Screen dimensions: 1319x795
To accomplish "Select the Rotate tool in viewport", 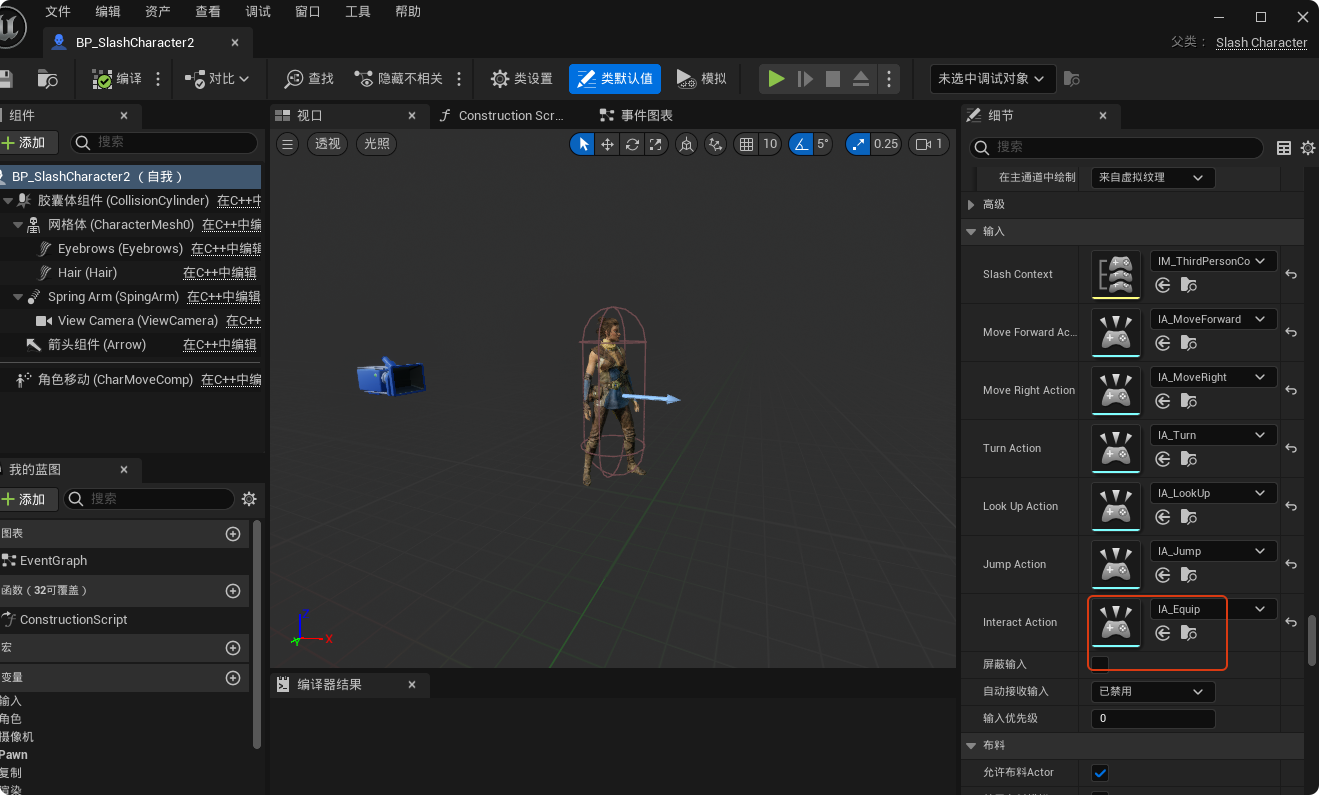I will (632, 144).
